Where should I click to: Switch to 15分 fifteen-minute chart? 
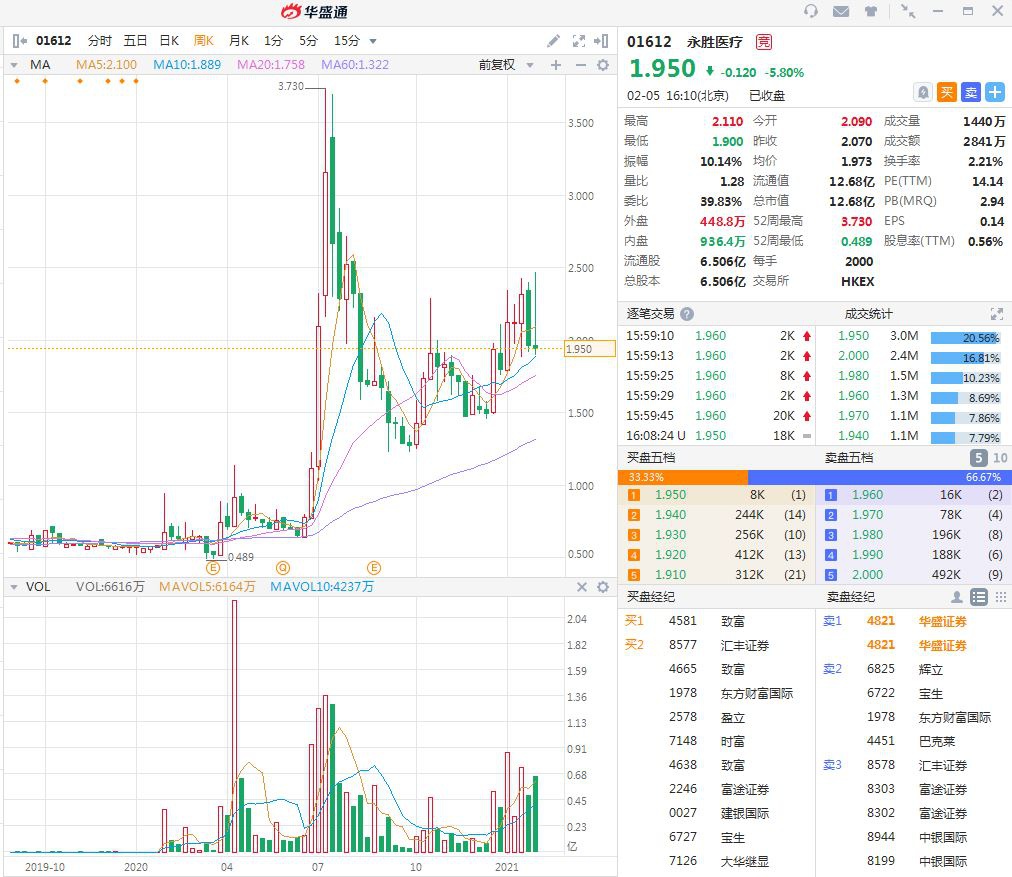tap(347, 41)
